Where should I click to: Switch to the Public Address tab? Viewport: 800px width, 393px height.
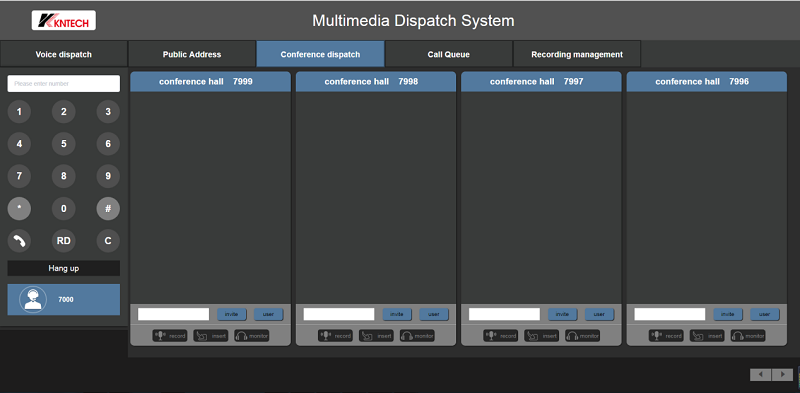pyautogui.click(x=192, y=54)
